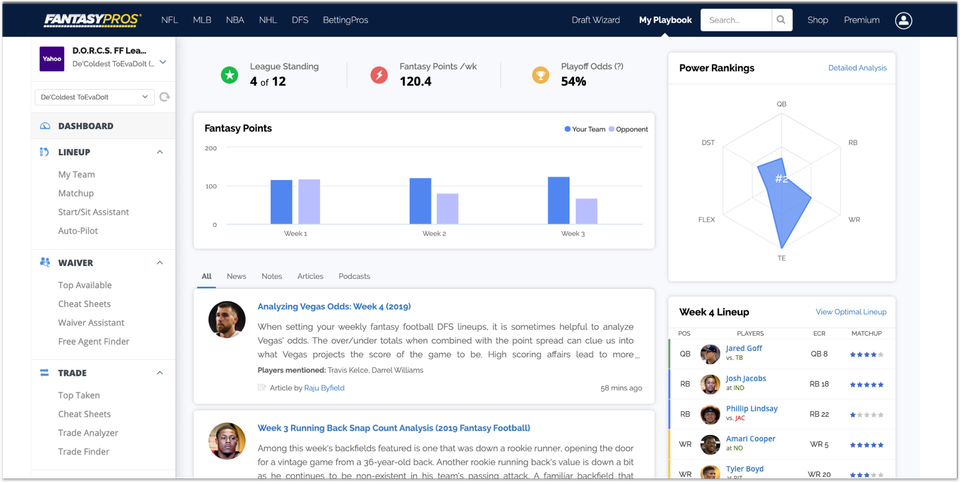
Task: Toggle Opponent legend in Fantasy Points chart
Action: point(628,129)
